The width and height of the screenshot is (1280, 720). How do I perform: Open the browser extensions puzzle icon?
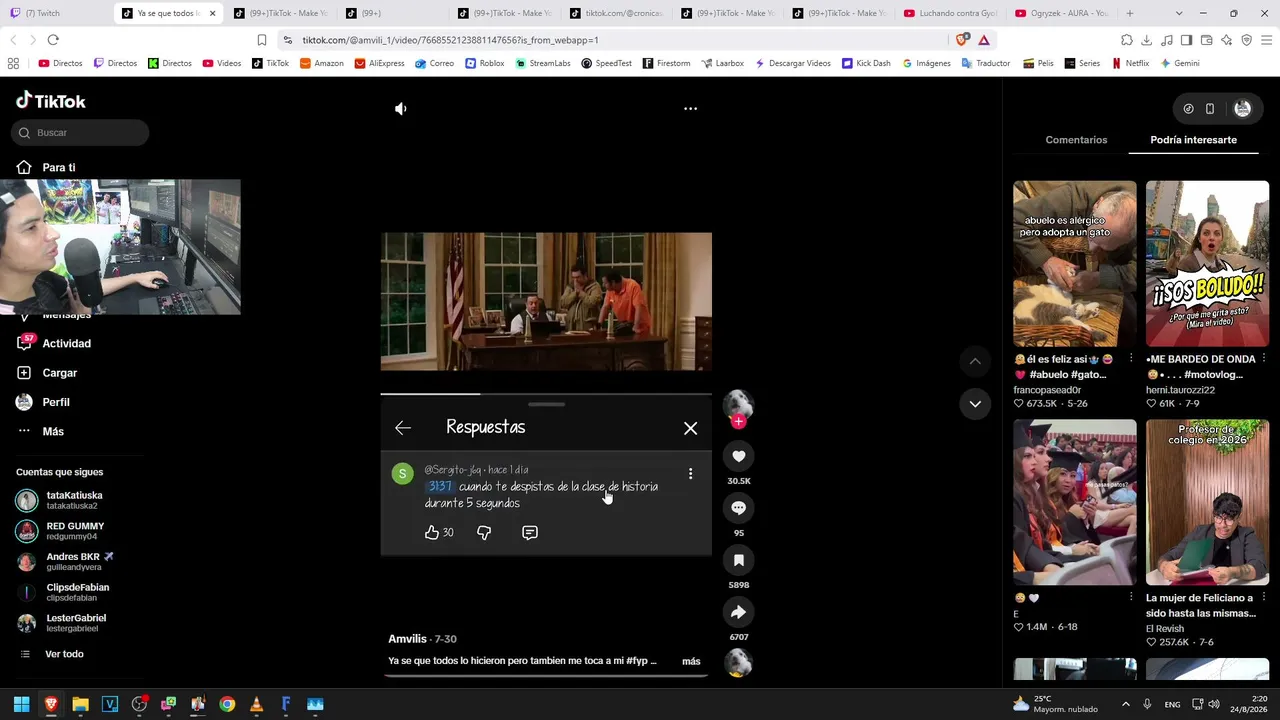pyautogui.click(x=1127, y=40)
